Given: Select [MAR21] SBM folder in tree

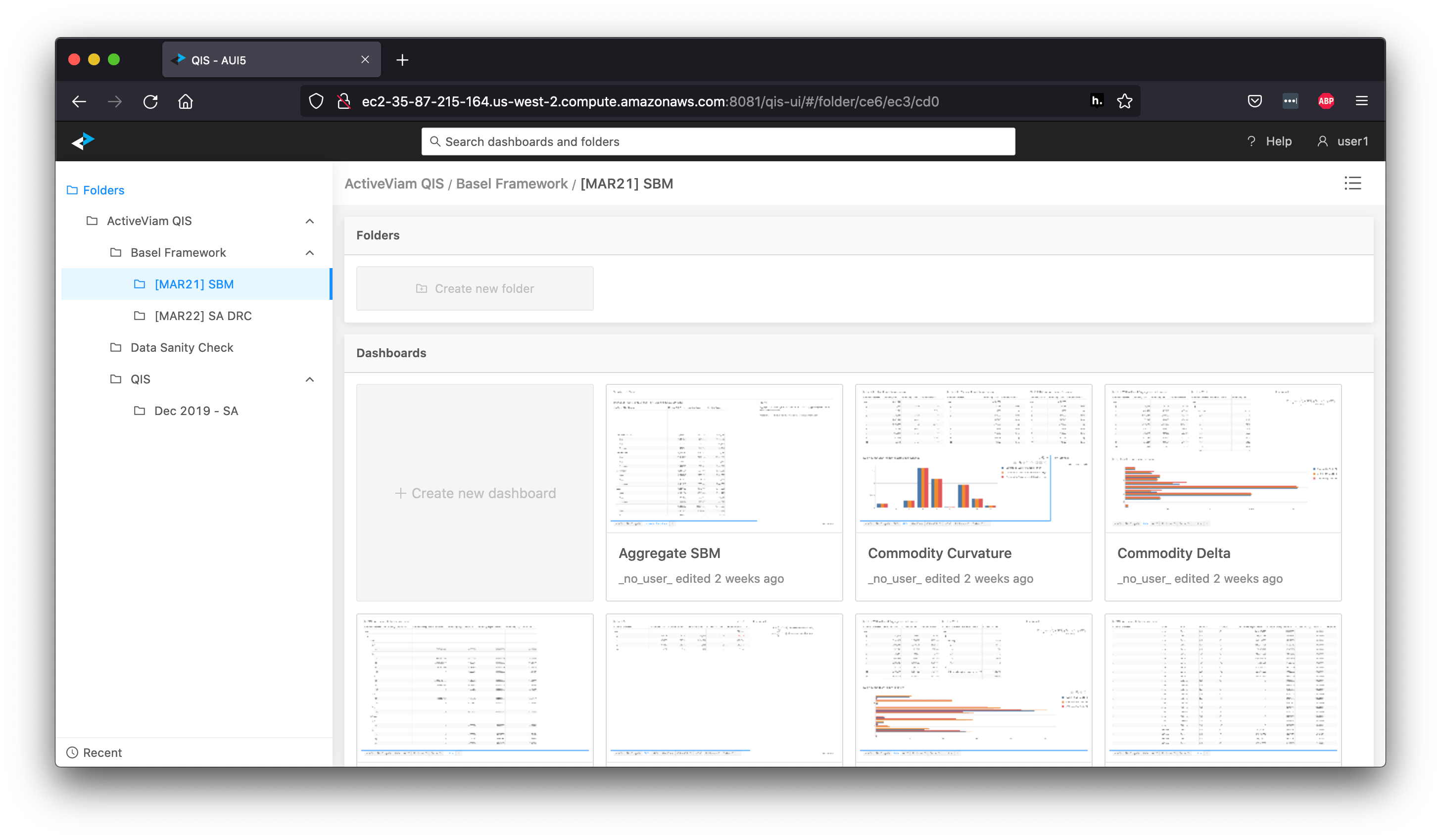Looking at the screenshot, I should click(x=196, y=284).
